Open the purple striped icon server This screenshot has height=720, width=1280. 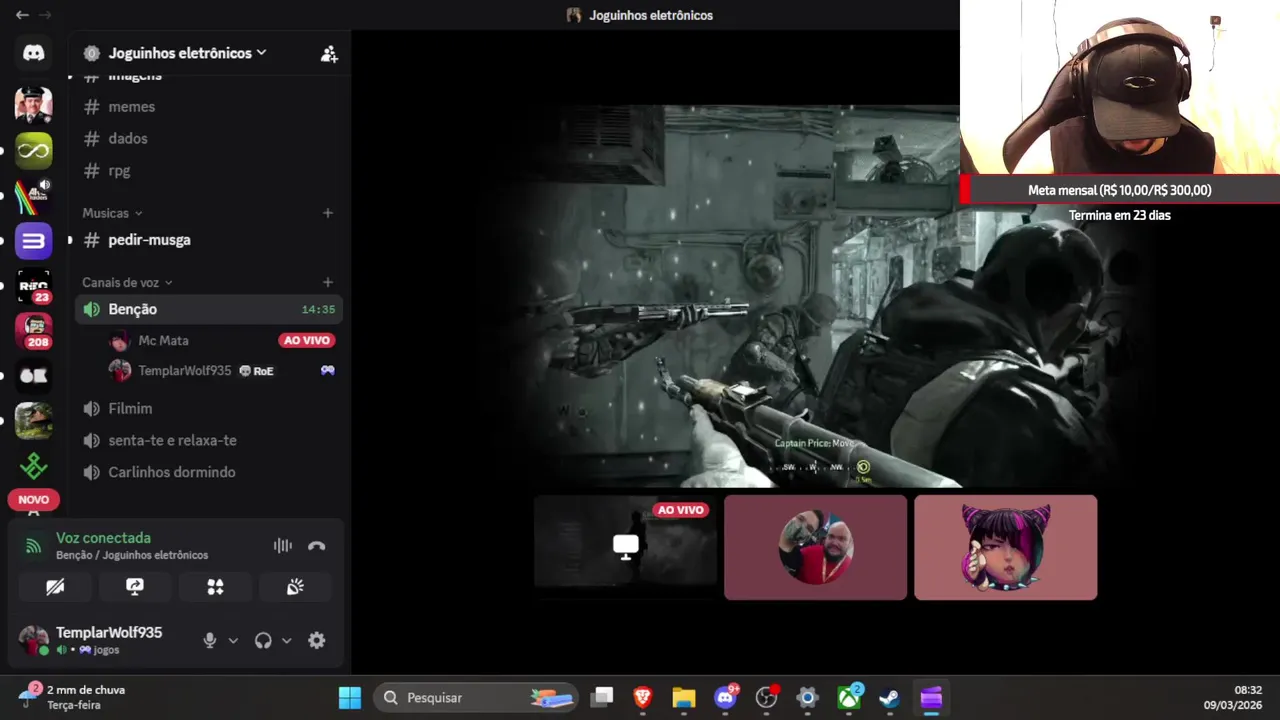[x=33, y=241]
